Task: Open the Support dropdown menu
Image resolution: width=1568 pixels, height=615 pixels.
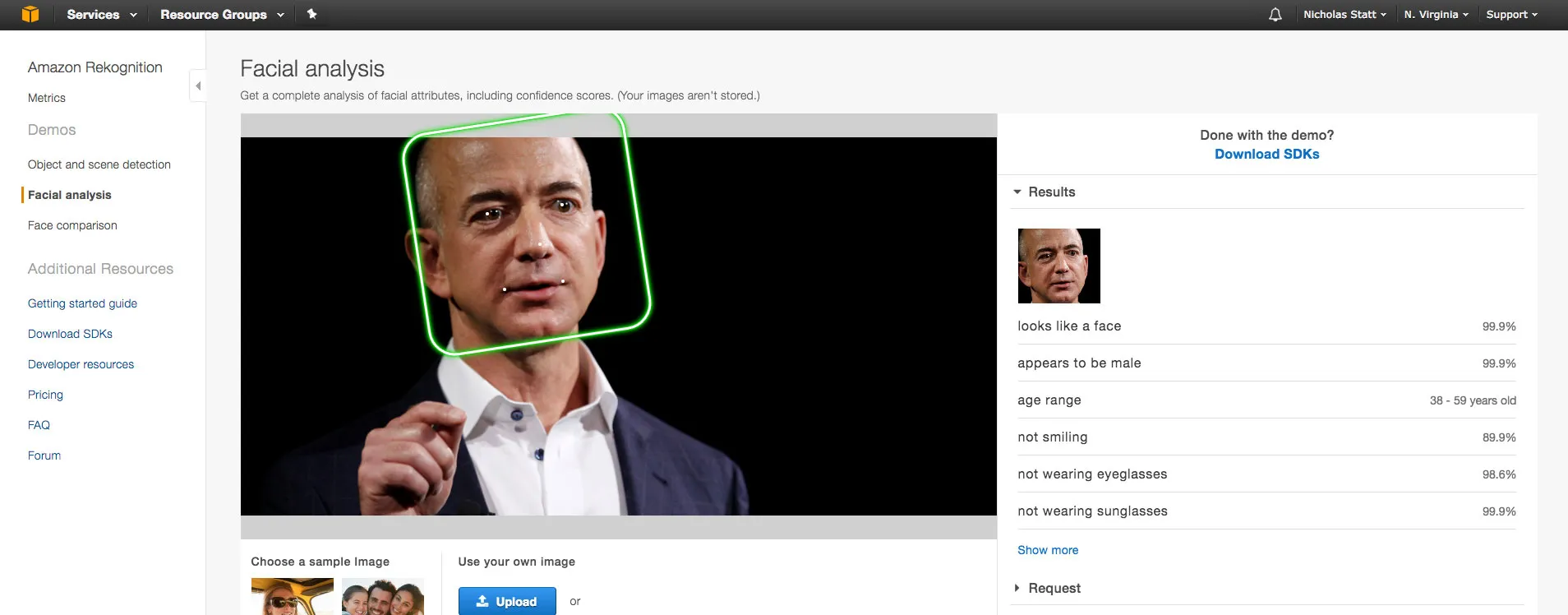Action: tap(1511, 15)
